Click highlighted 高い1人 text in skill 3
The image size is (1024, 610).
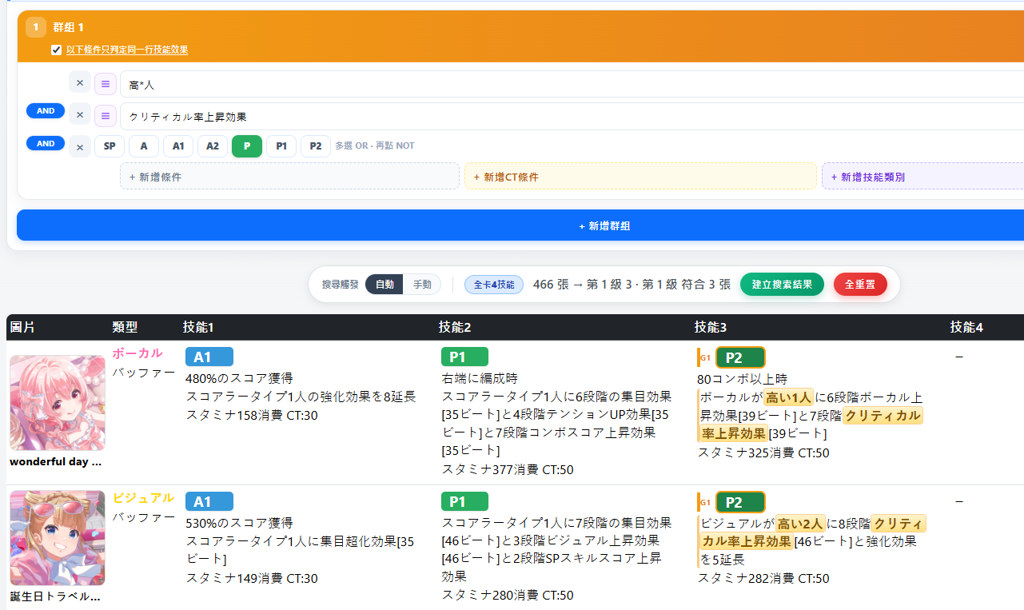(x=788, y=397)
